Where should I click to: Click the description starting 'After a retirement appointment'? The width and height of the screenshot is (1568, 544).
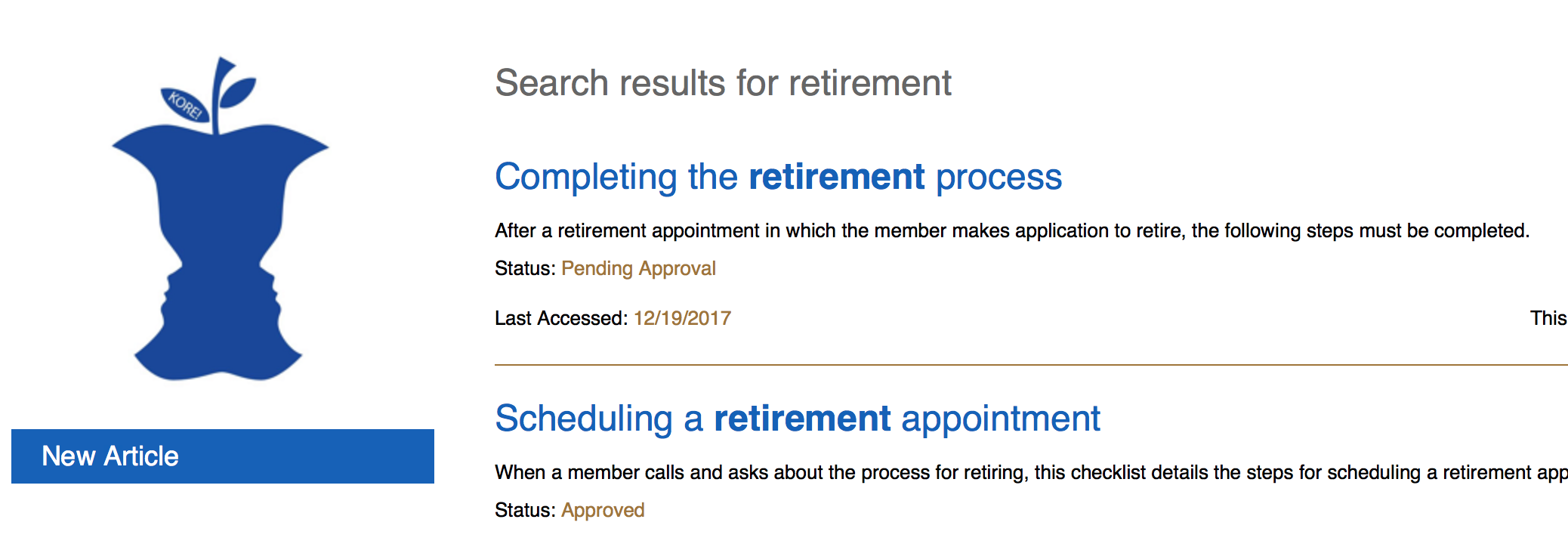(1012, 230)
